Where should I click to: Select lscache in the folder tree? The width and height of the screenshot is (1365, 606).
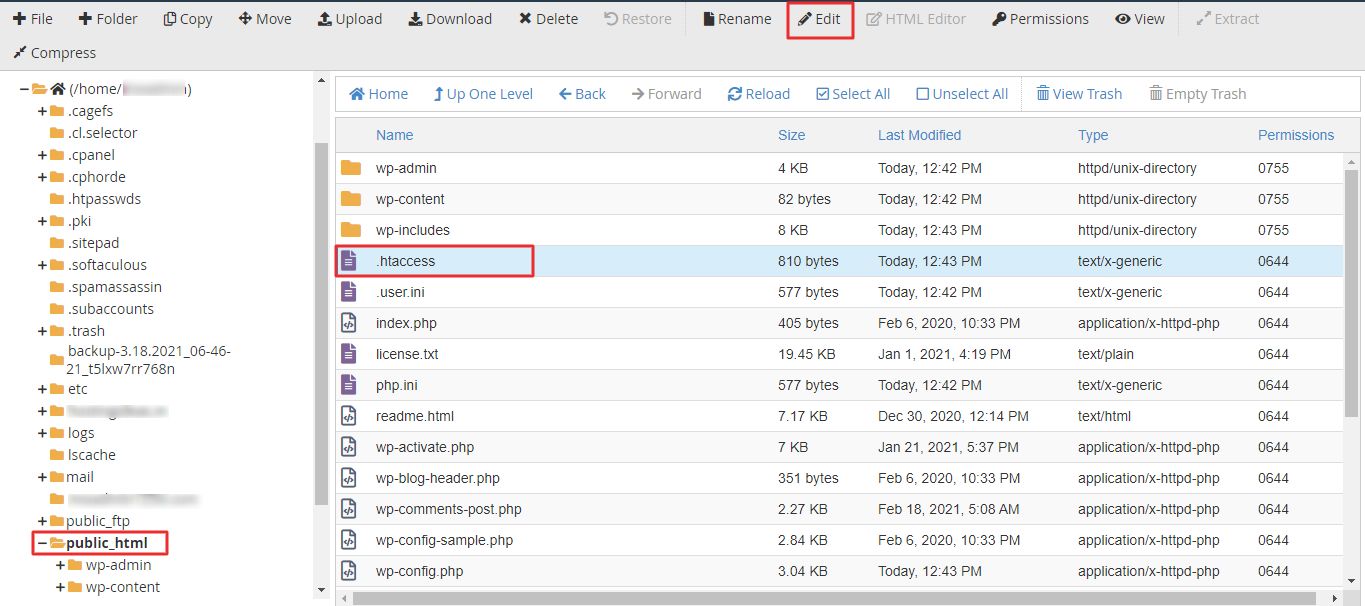[91, 455]
